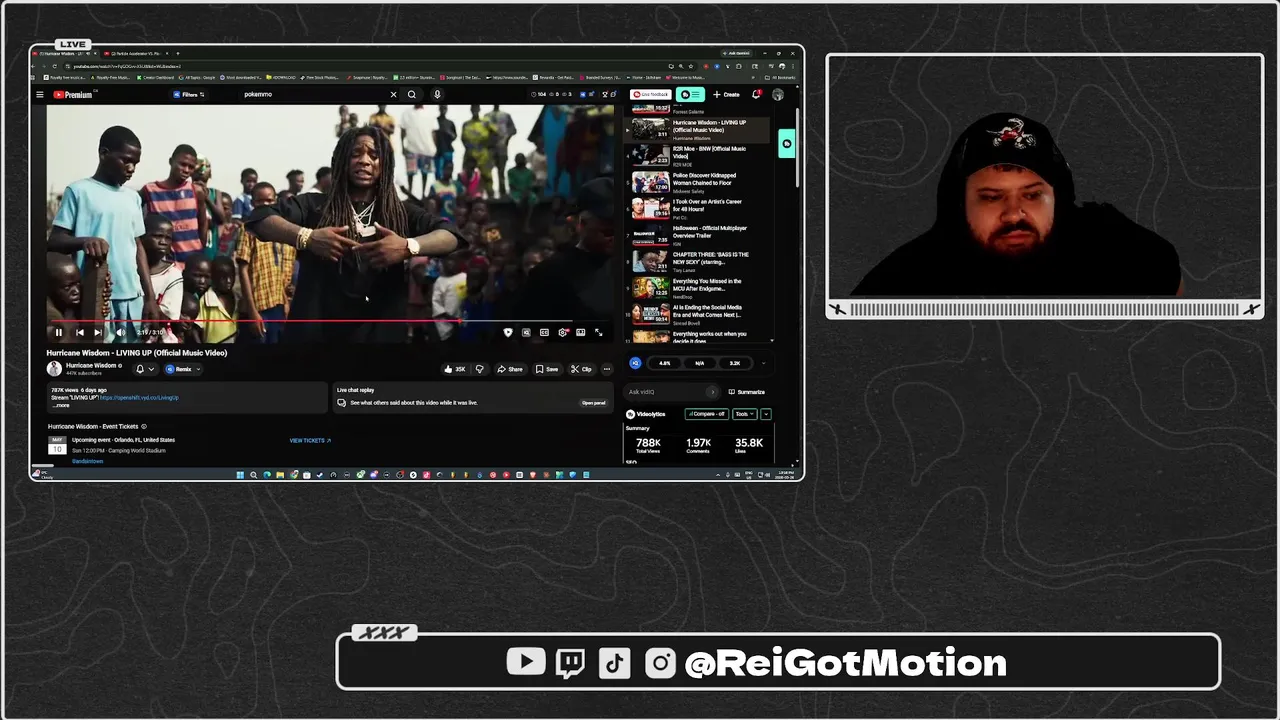
Task: Enter fullscreen mode
Action: pyautogui.click(x=598, y=332)
